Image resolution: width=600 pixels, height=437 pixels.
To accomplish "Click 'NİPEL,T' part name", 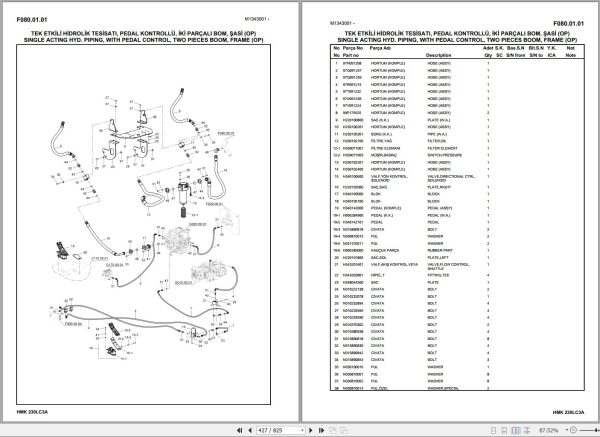I will [x=378, y=275].
